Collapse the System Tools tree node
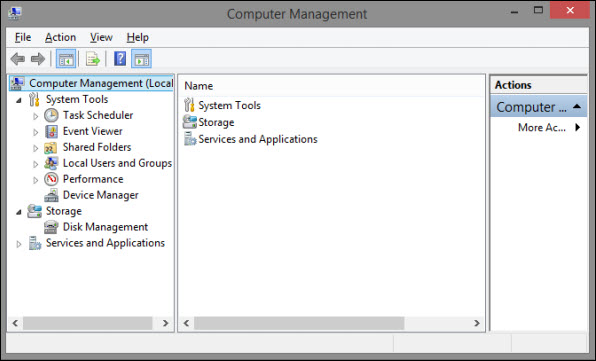Screen dimensions: 596x361 pyautogui.click(x=19, y=101)
